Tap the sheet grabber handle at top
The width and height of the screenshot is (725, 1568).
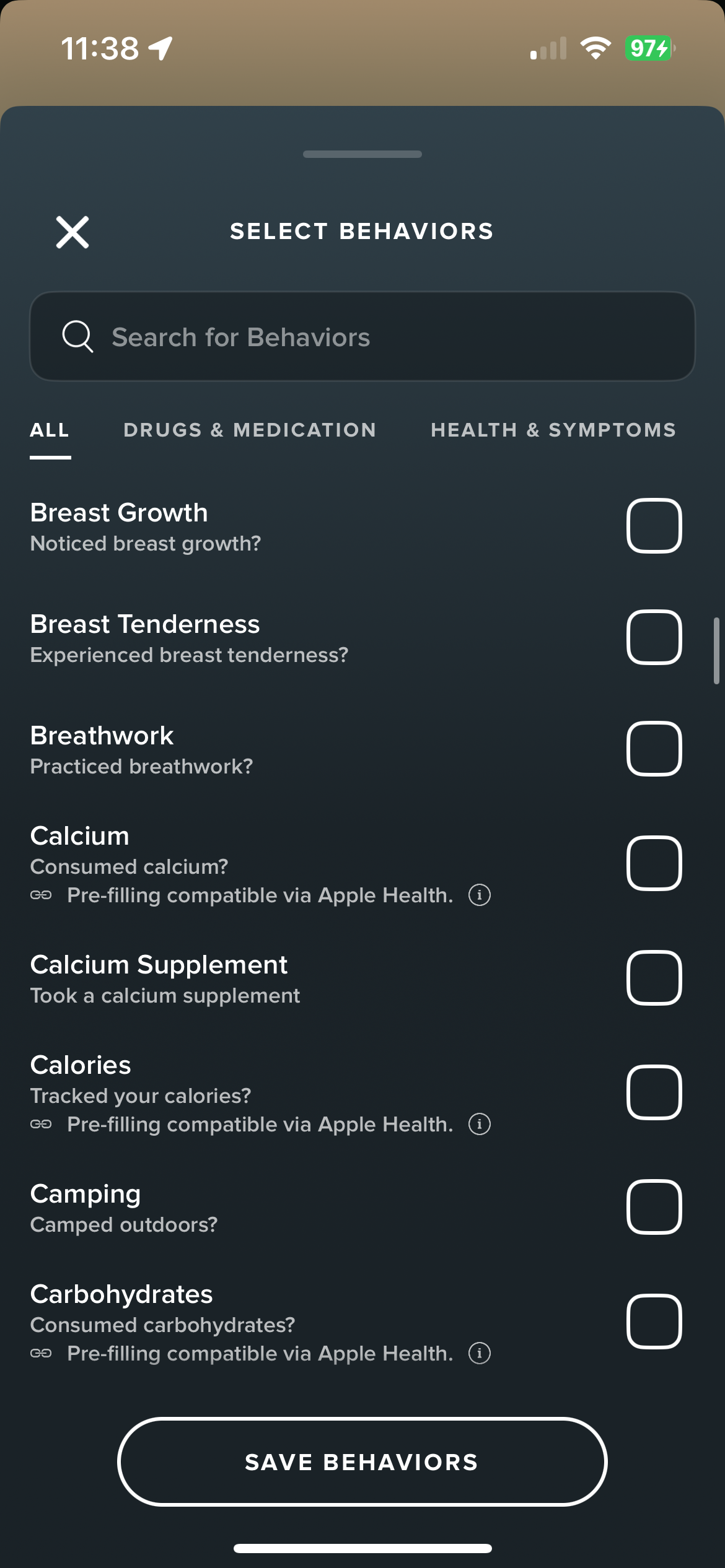click(x=362, y=154)
